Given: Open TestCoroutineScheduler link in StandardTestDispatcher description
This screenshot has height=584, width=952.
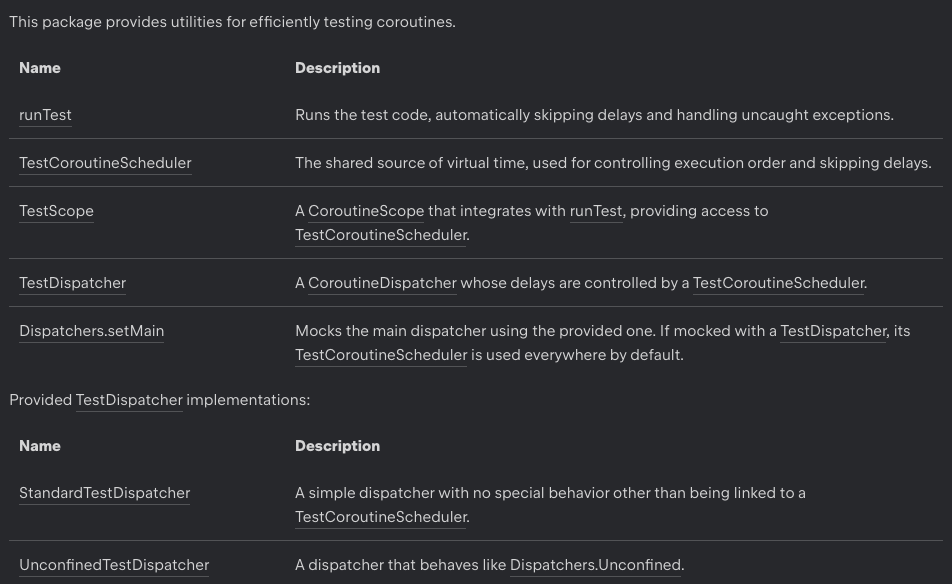Looking at the screenshot, I should 381,517.
